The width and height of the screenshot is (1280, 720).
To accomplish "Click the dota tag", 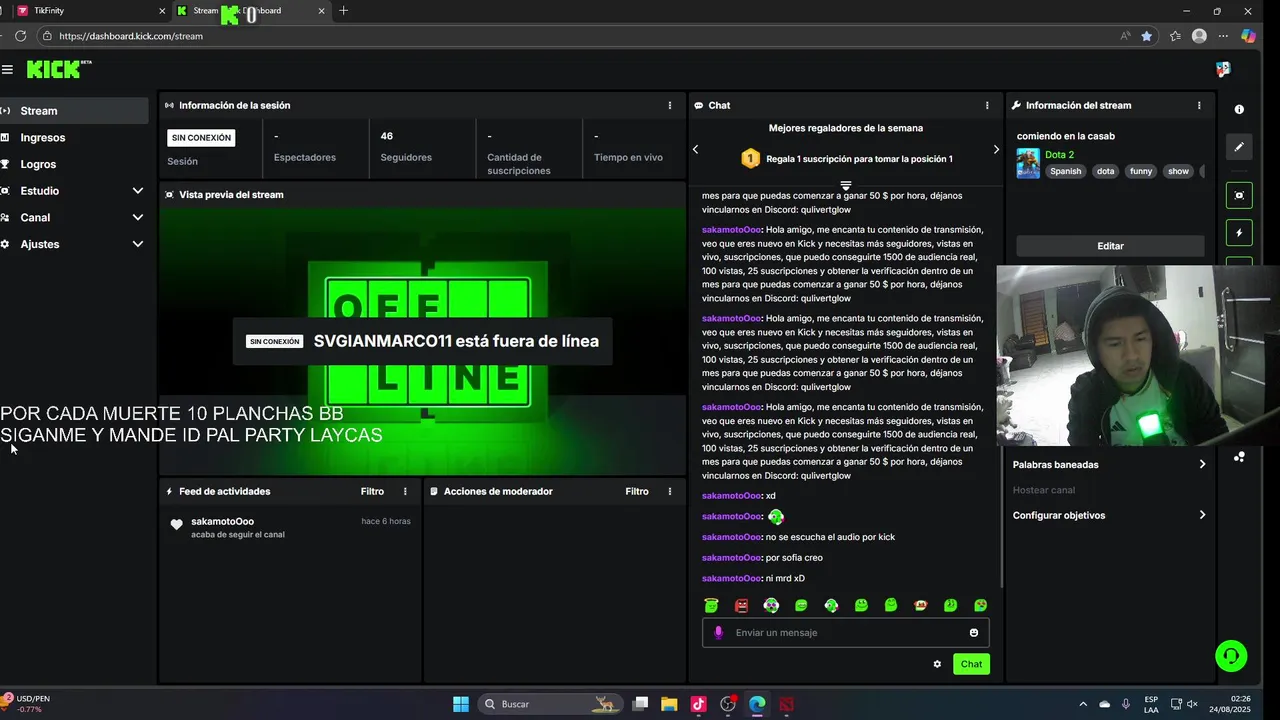I will click(x=1105, y=171).
